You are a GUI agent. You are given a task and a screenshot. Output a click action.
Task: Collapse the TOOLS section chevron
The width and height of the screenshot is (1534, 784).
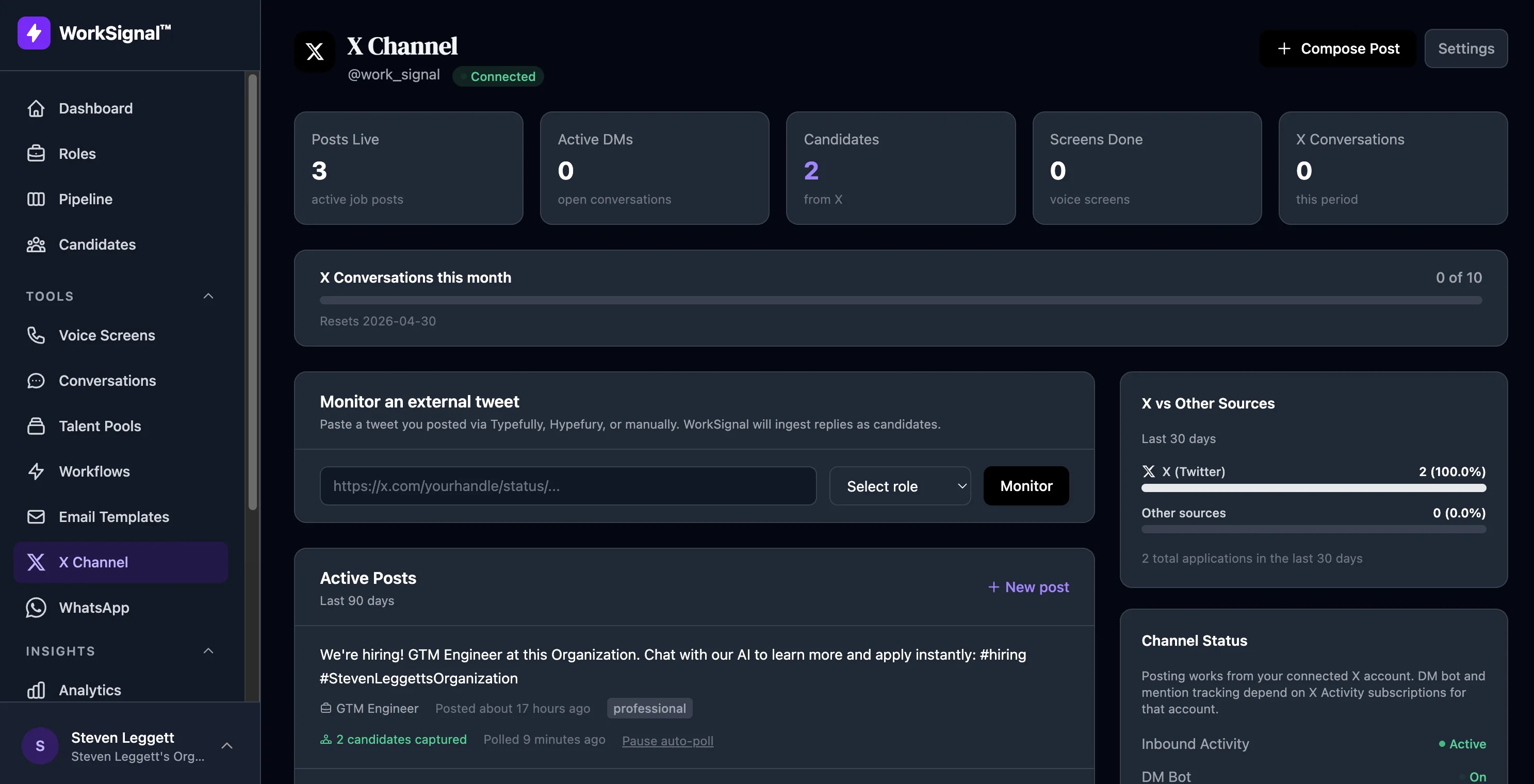[208, 296]
